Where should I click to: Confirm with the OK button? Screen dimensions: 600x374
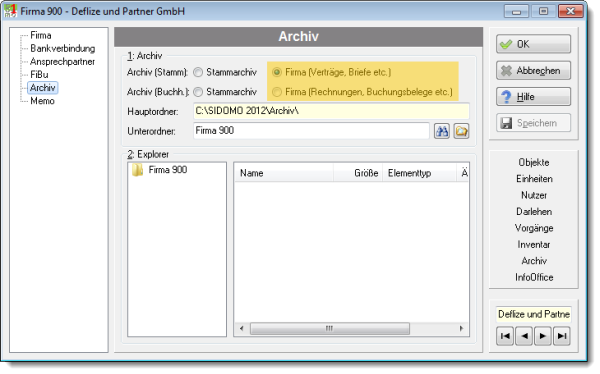(x=533, y=44)
